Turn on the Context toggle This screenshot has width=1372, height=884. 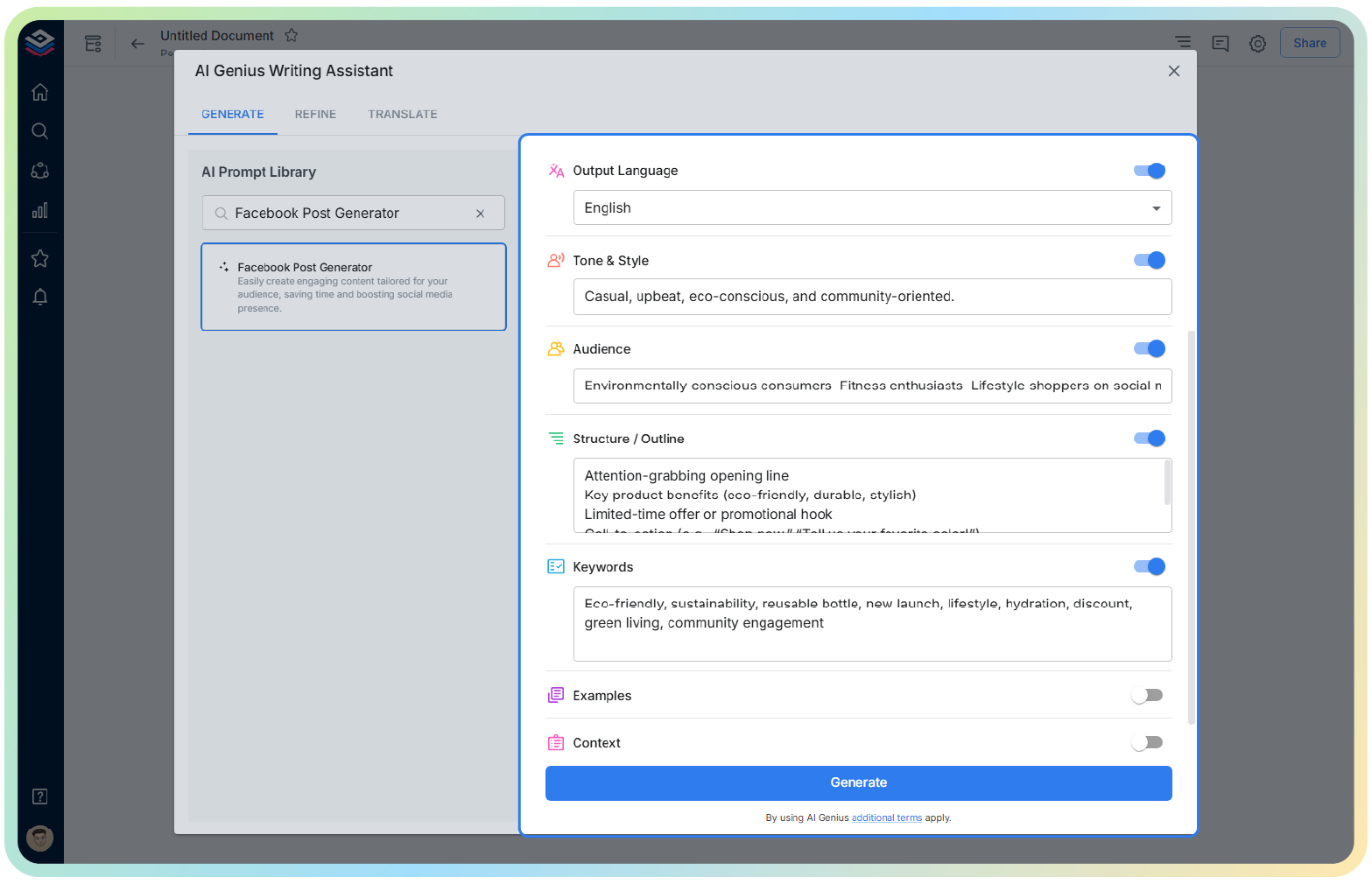[1147, 742]
